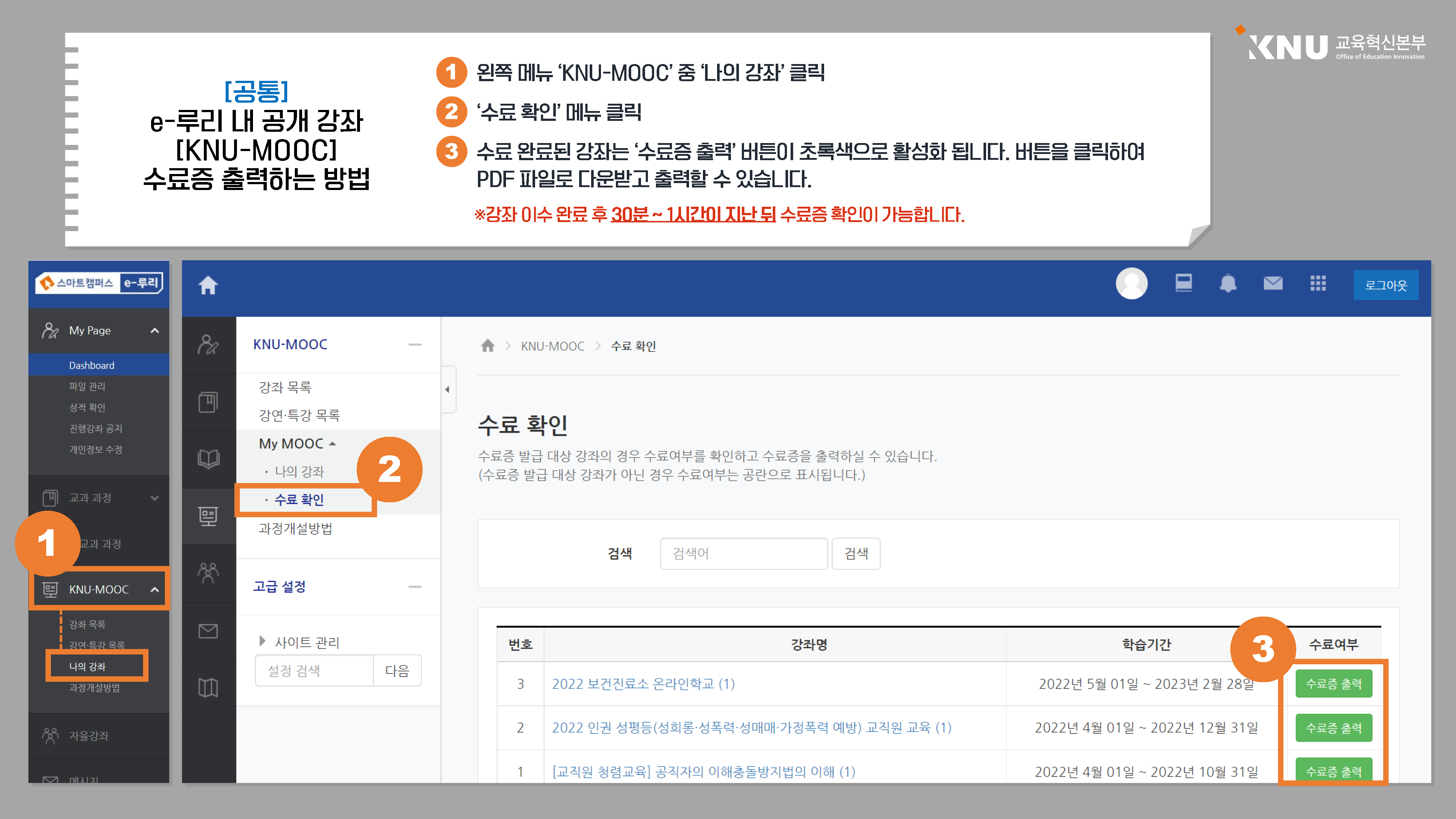This screenshot has width=1456, height=819.
Task: Click the home icon in top bar
Action: (x=208, y=285)
